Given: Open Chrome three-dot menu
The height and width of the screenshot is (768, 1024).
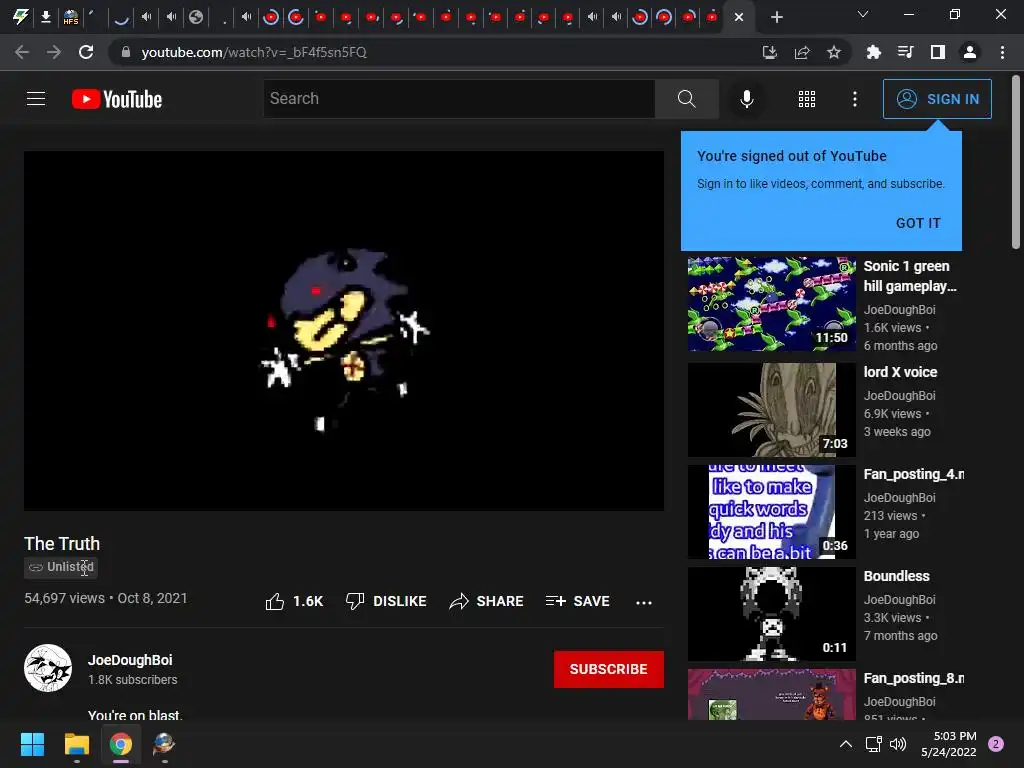Looking at the screenshot, I should click(x=1002, y=52).
